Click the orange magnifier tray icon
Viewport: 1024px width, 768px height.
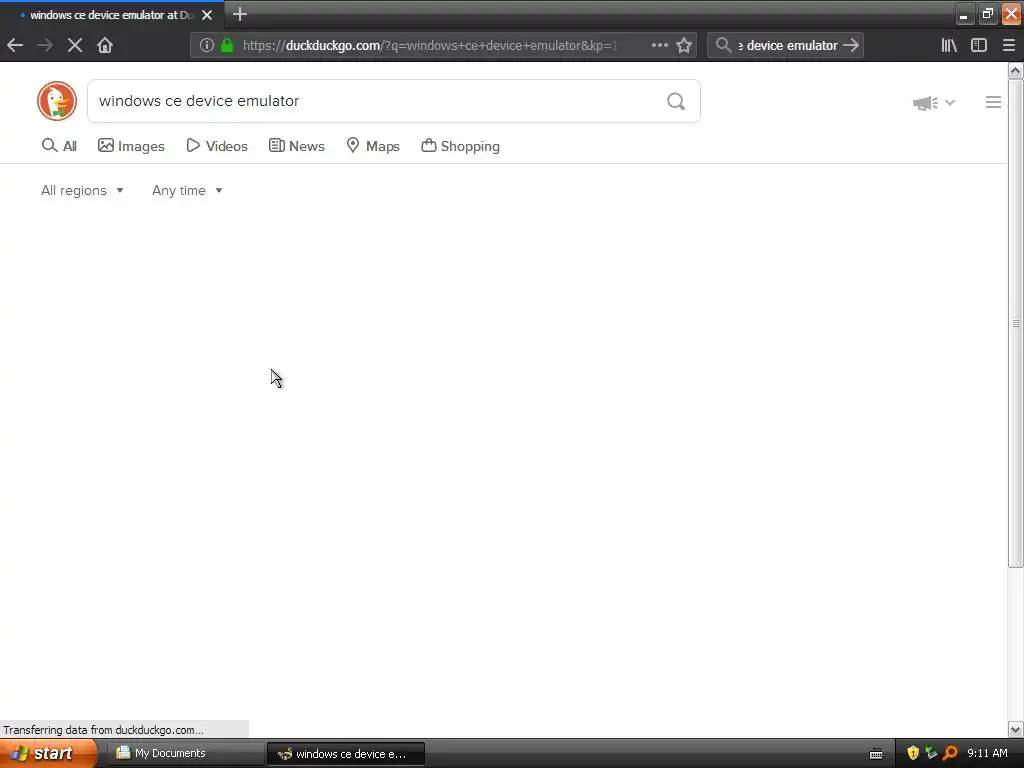(x=950, y=754)
